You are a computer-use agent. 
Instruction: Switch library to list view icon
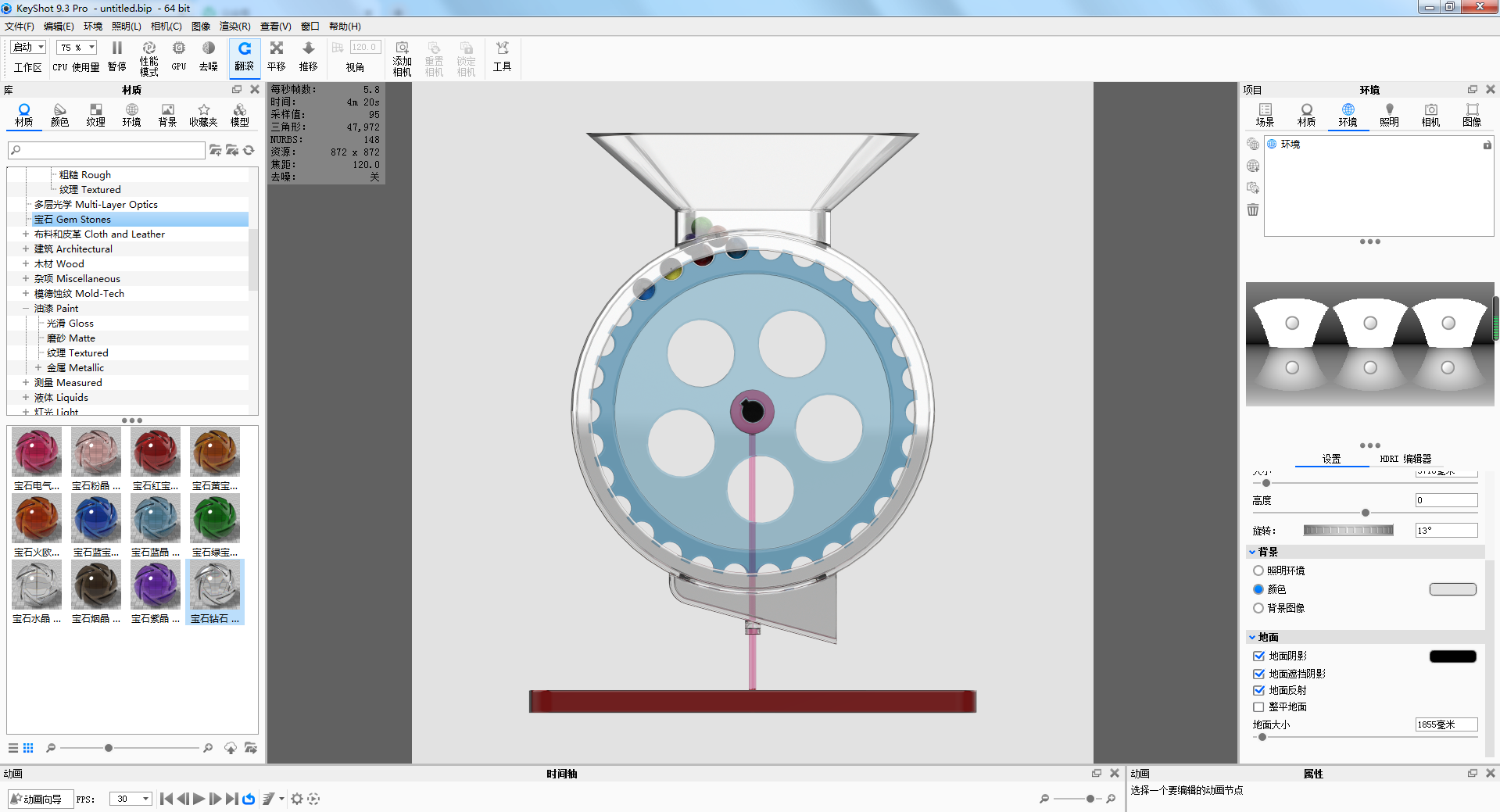click(x=13, y=748)
